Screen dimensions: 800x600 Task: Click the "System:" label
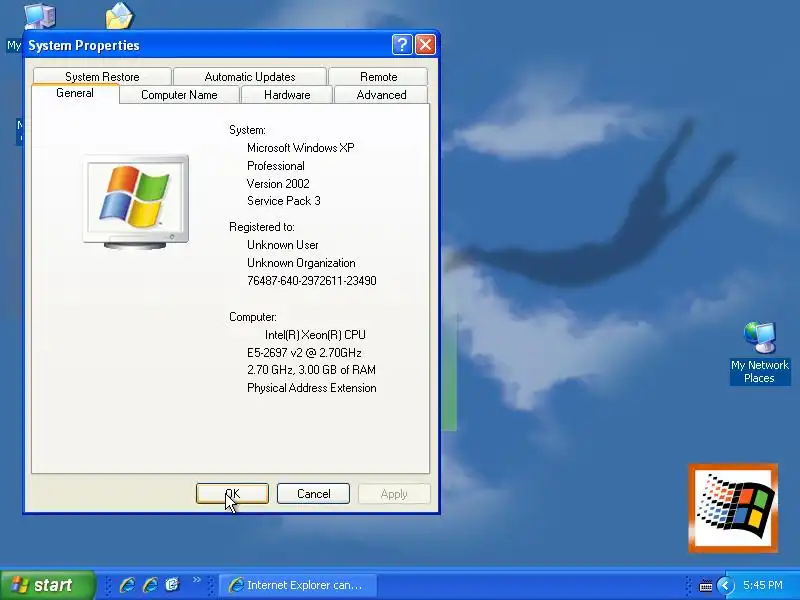point(247,130)
